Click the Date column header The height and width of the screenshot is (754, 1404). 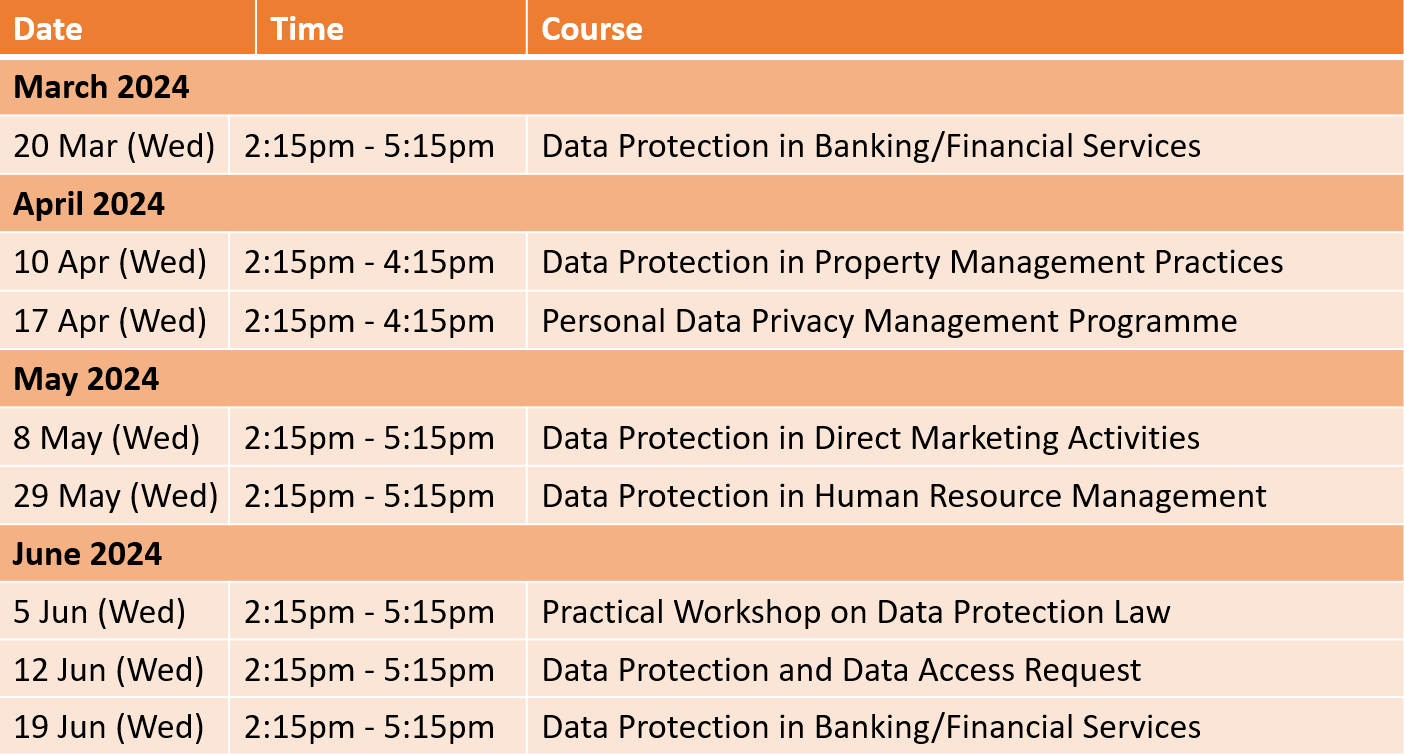(x=128, y=28)
